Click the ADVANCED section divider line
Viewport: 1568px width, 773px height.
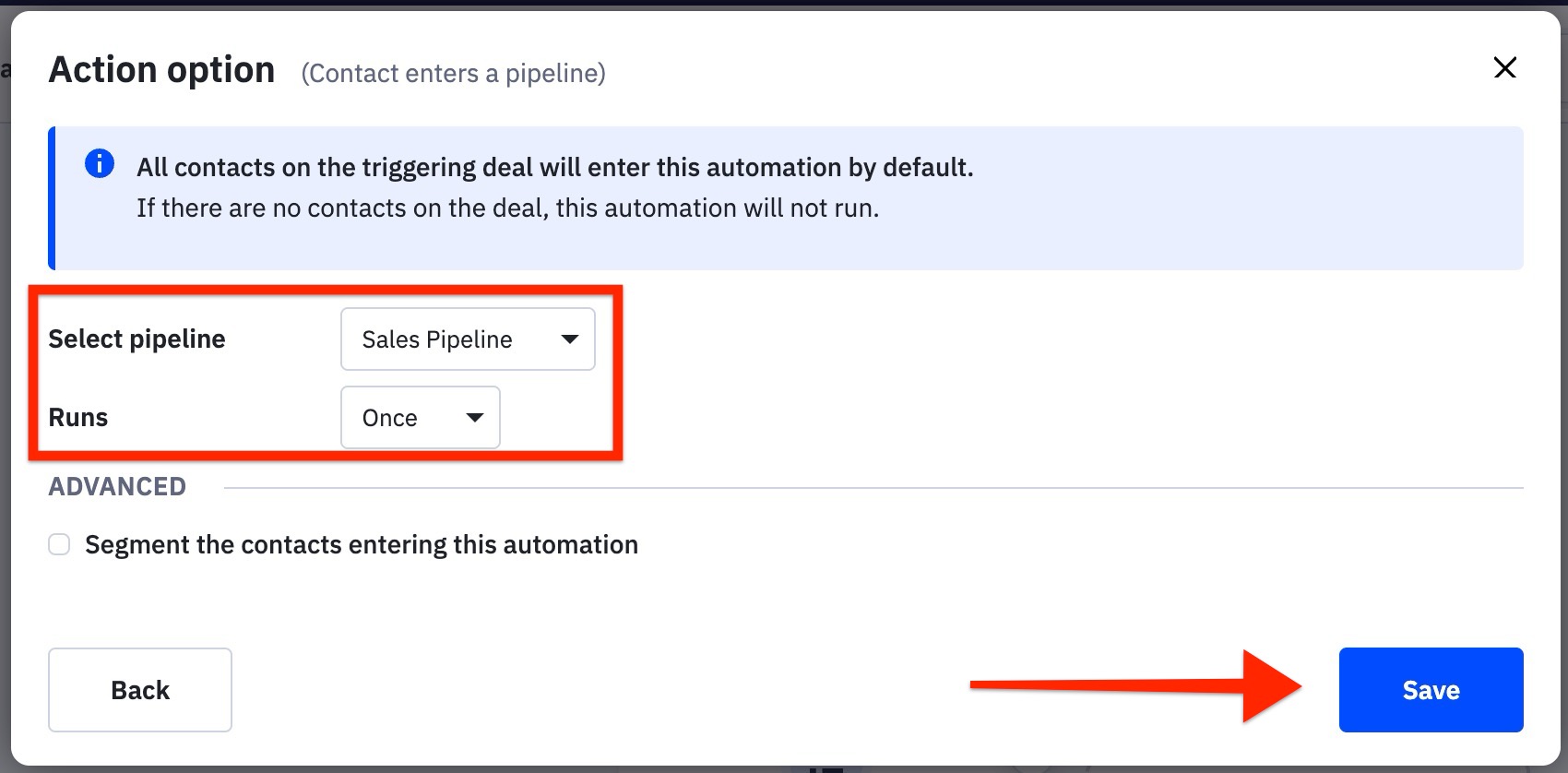click(873, 488)
